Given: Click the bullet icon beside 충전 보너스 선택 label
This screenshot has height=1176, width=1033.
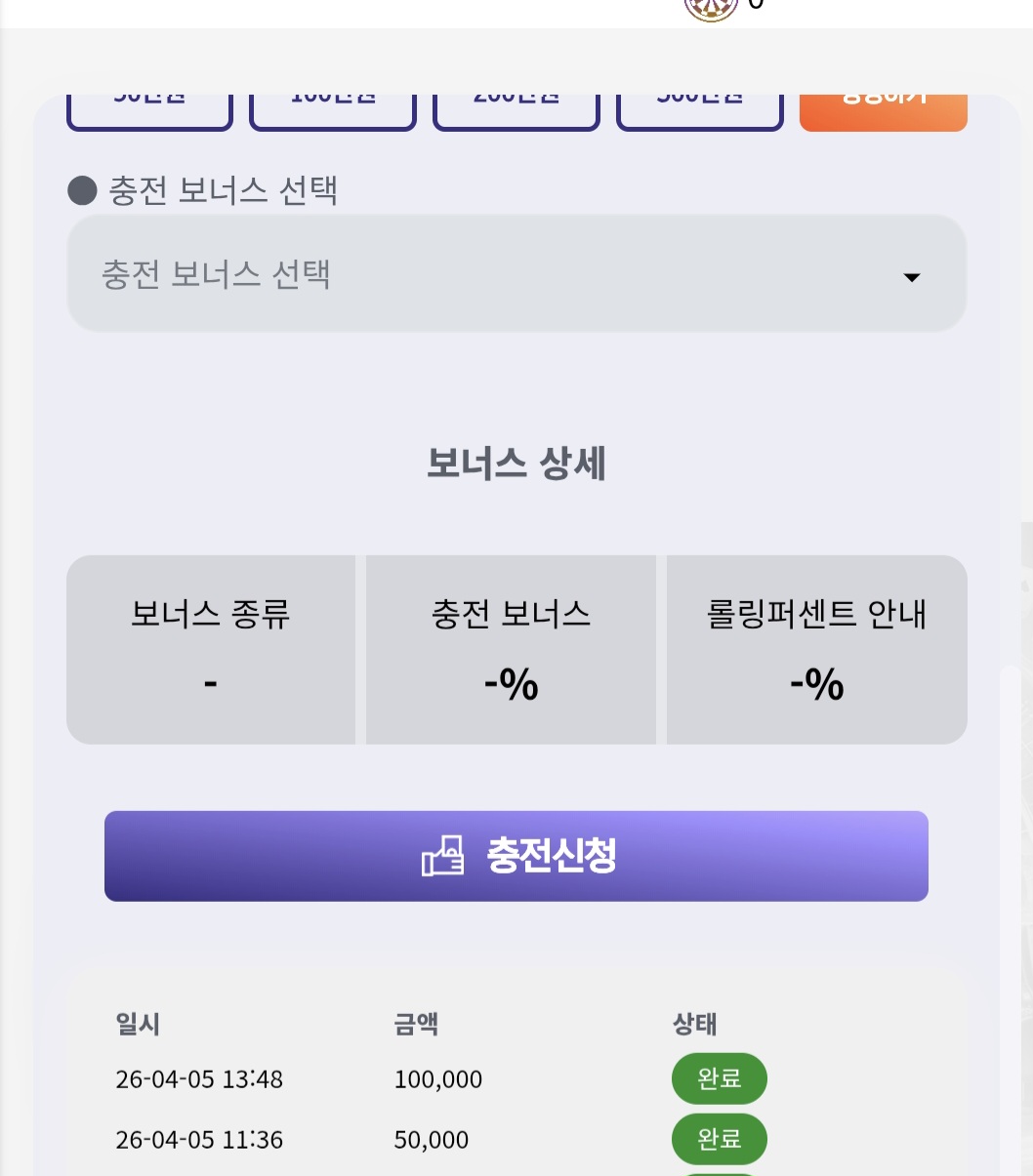Looking at the screenshot, I should pos(82,189).
